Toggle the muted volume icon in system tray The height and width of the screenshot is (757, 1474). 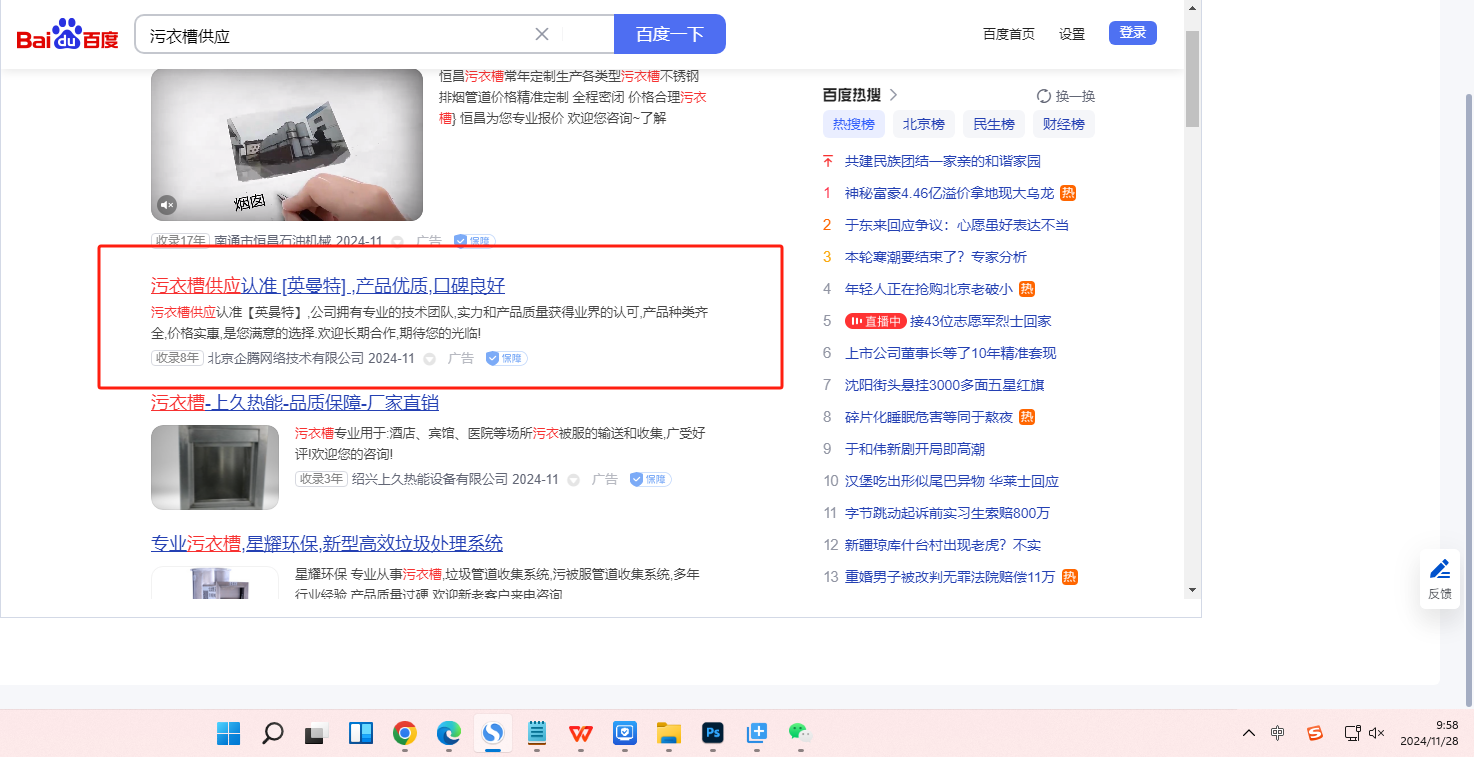(1376, 734)
